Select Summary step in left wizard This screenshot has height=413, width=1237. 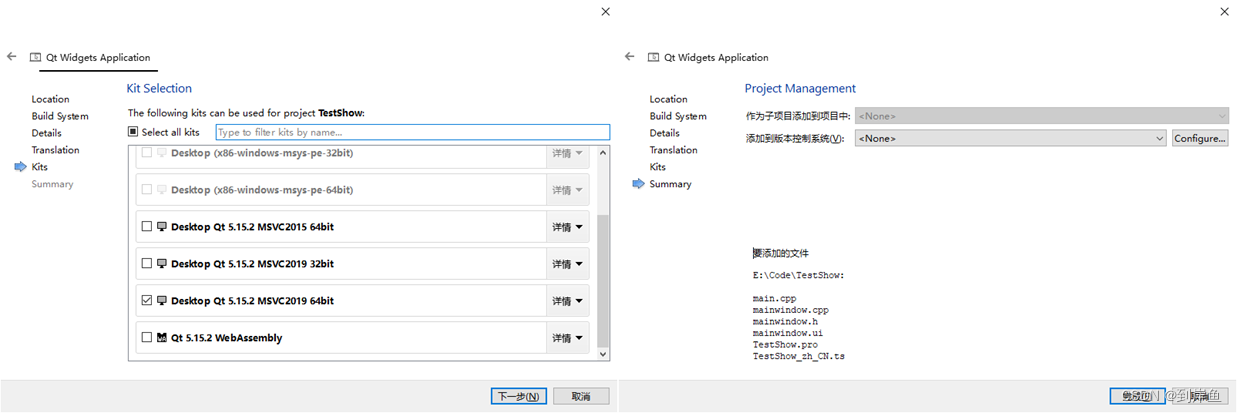tap(52, 184)
